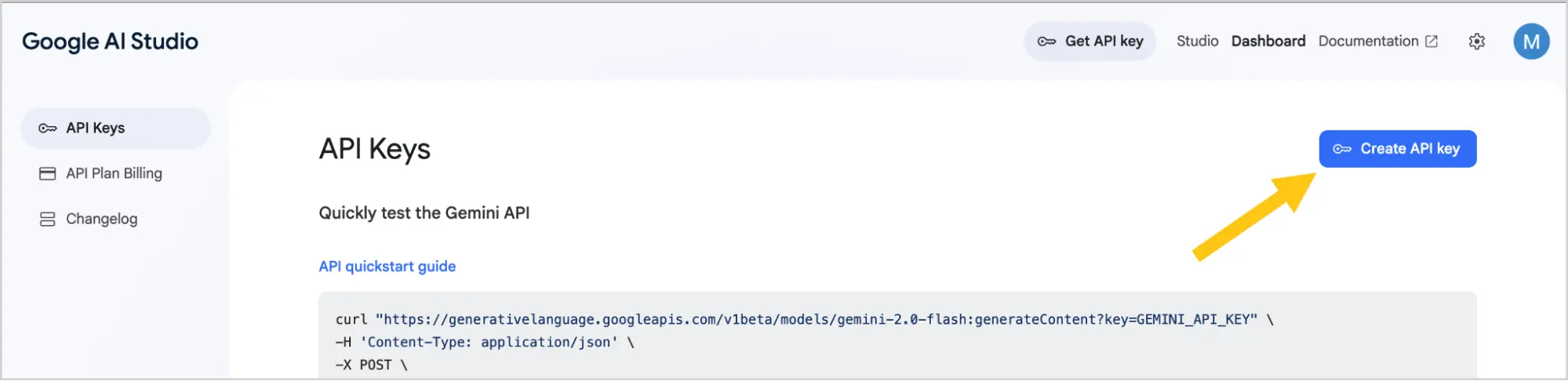This screenshot has height=381, width=1568.
Task: Open the Dashboard tab
Action: click(1268, 42)
